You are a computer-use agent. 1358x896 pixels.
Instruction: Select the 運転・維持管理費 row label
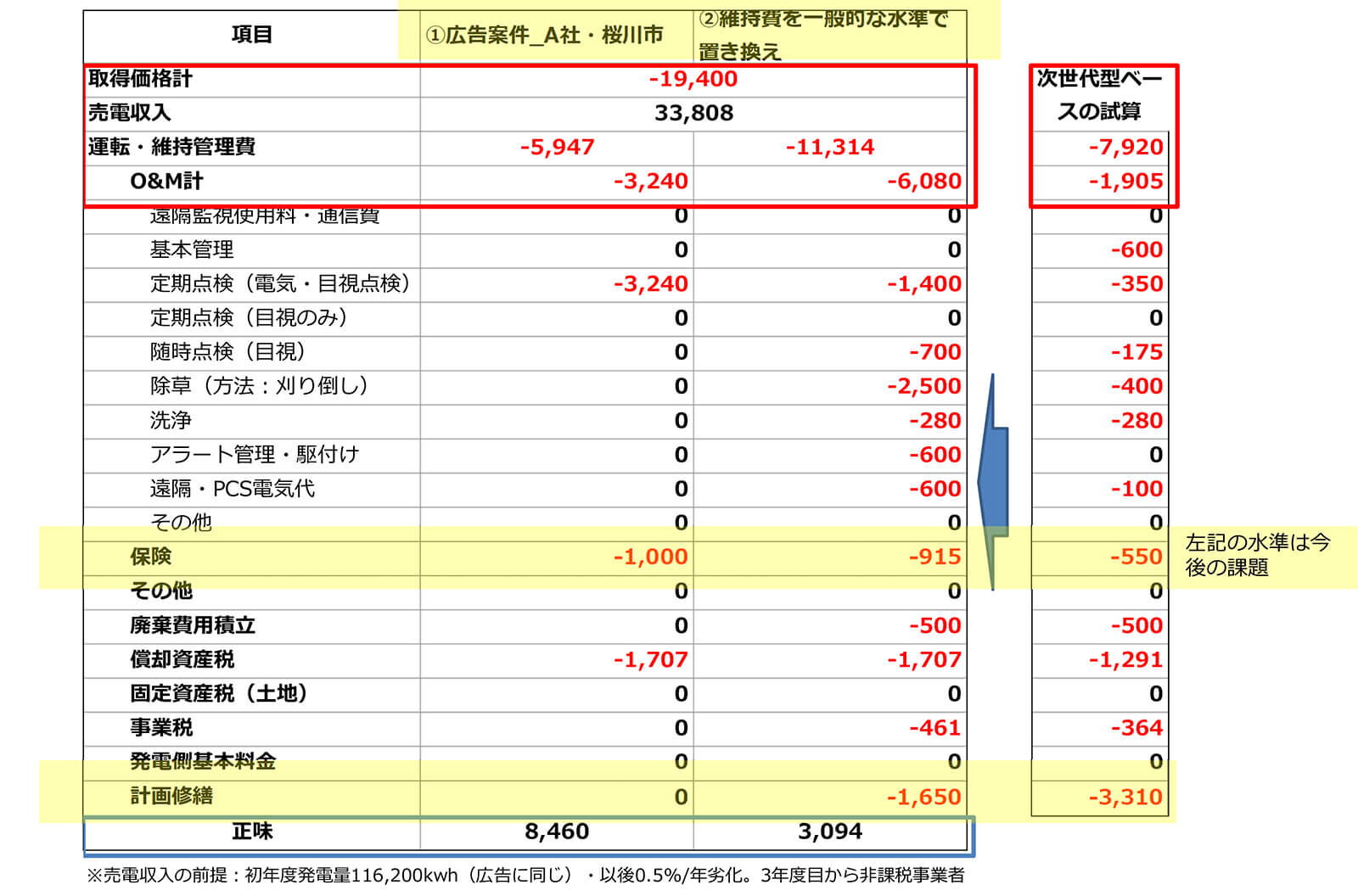(x=171, y=148)
